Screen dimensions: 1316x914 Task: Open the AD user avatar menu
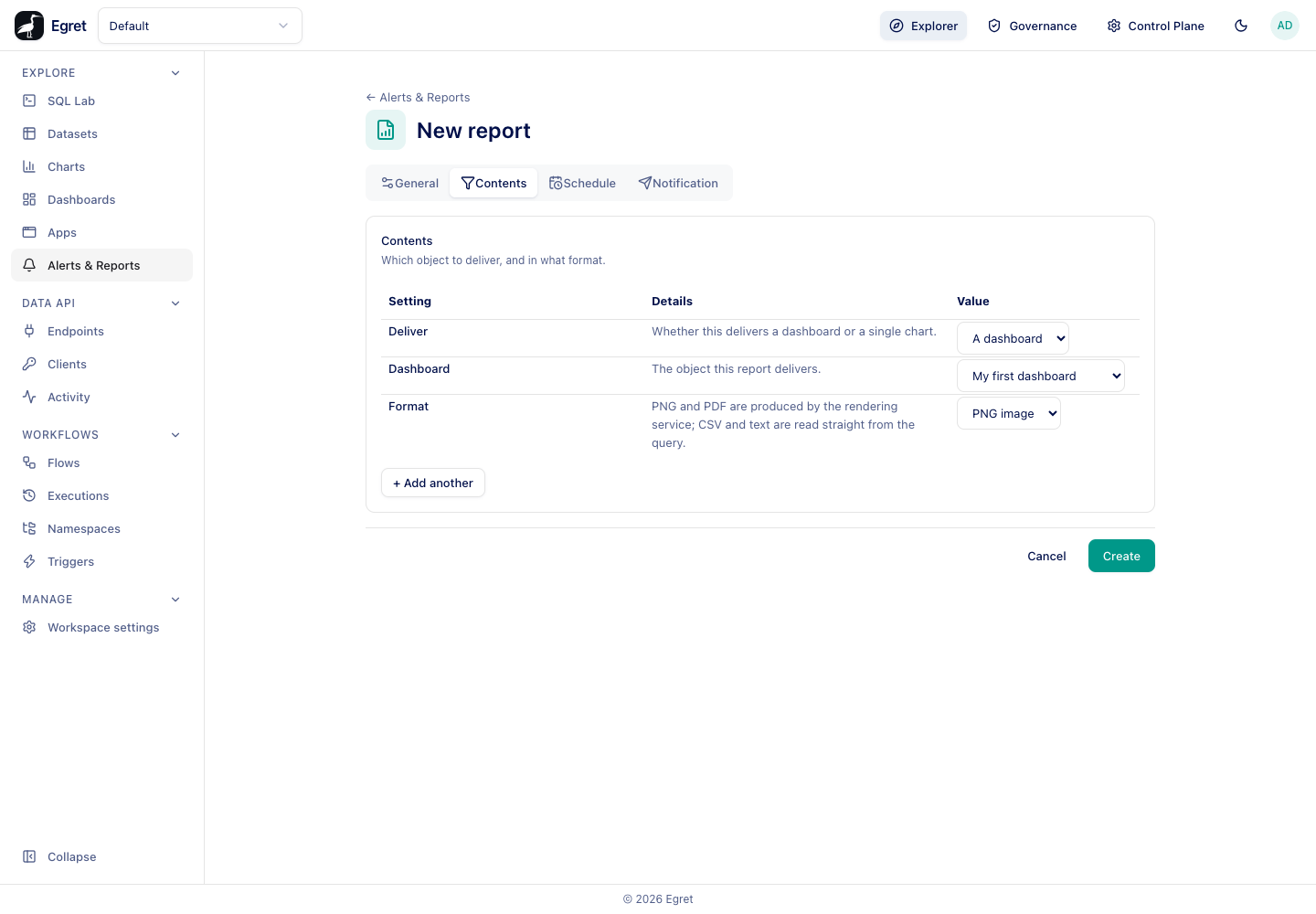1285,26
